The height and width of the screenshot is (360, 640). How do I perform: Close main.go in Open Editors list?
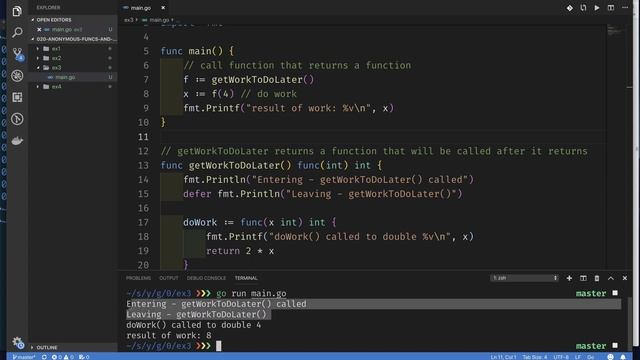pos(39,29)
